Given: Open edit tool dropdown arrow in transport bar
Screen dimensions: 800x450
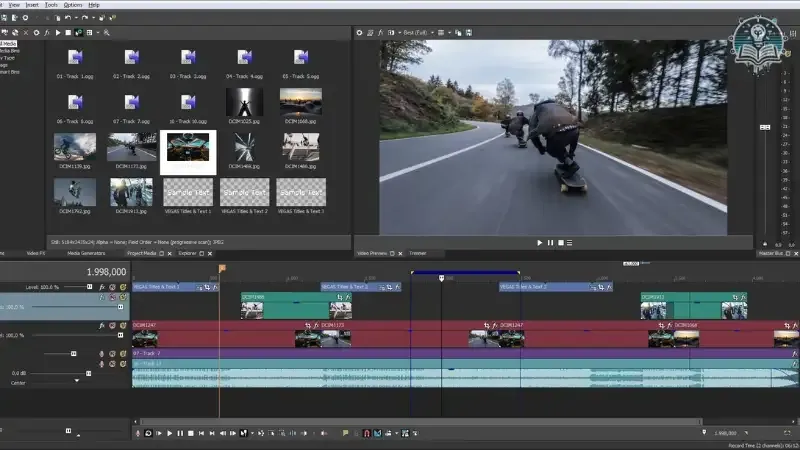Looking at the screenshot, I should tap(252, 433).
